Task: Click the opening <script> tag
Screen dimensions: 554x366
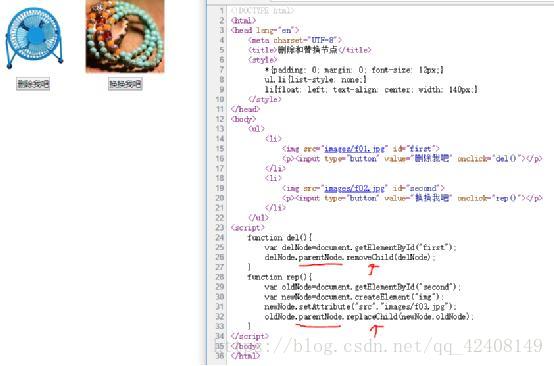Action: (x=247, y=228)
